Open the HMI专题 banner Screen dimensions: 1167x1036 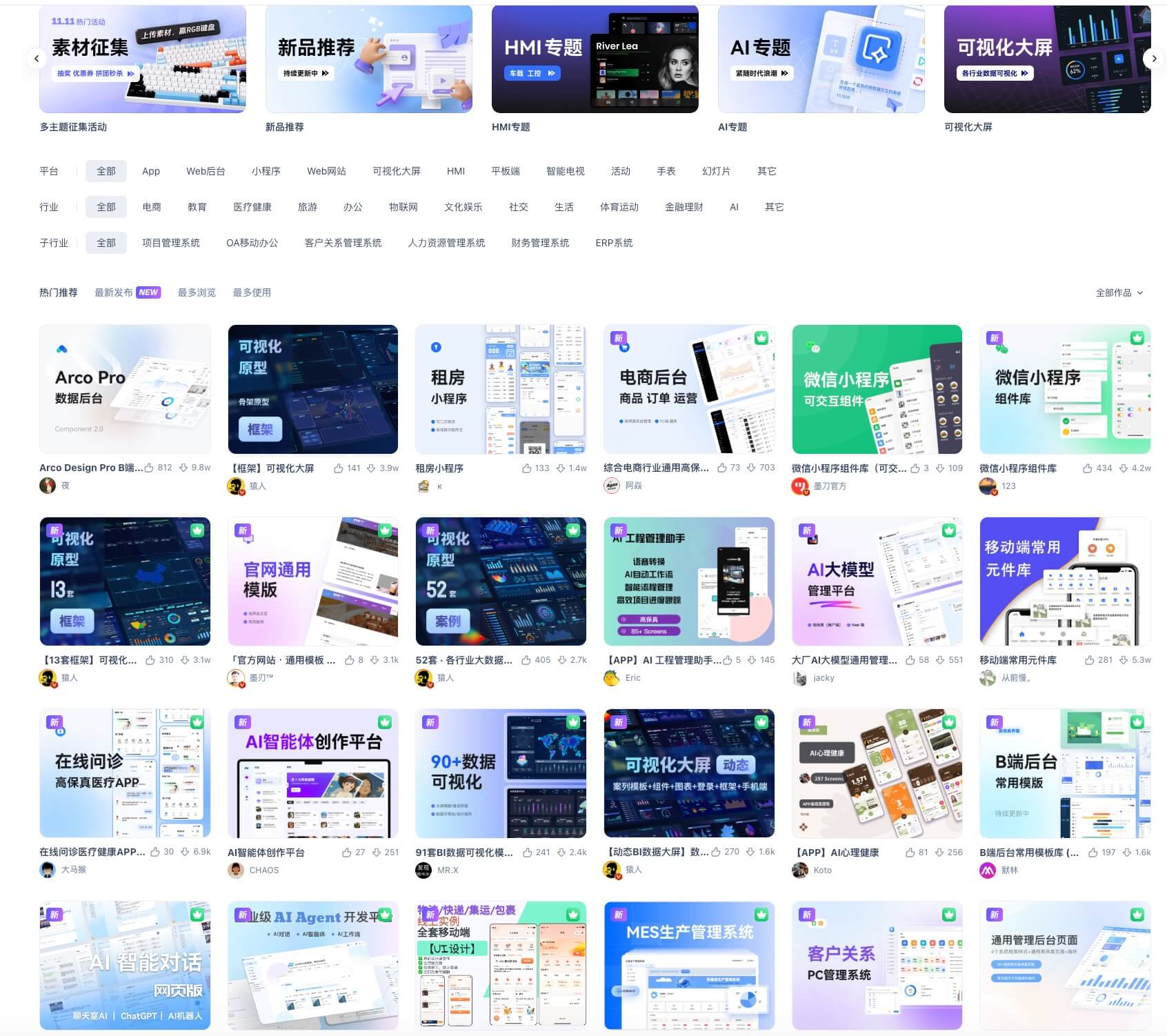point(595,59)
